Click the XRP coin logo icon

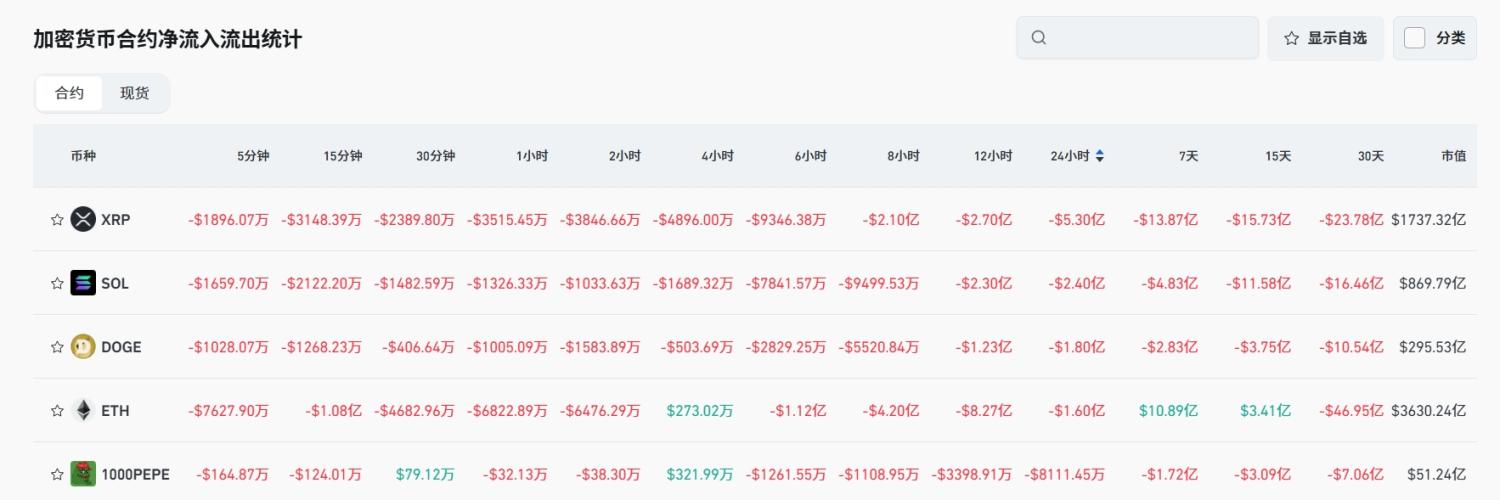point(83,219)
